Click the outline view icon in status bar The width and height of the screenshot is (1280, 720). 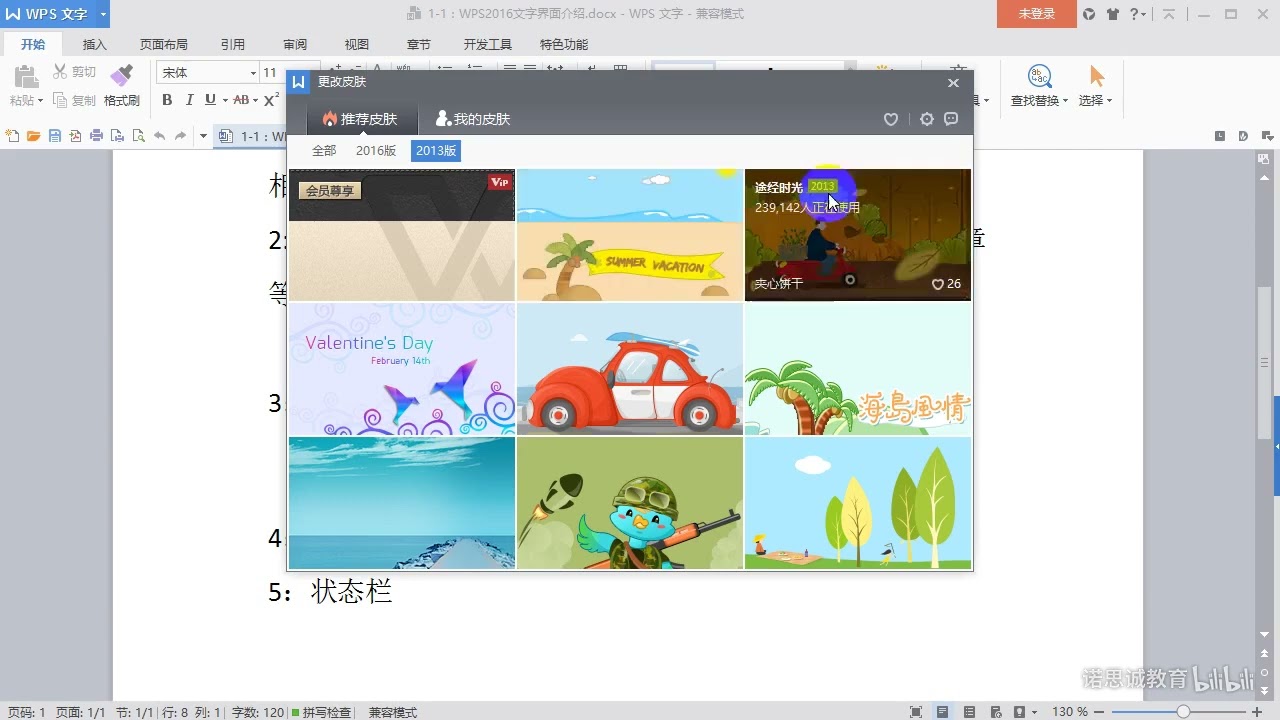click(969, 712)
